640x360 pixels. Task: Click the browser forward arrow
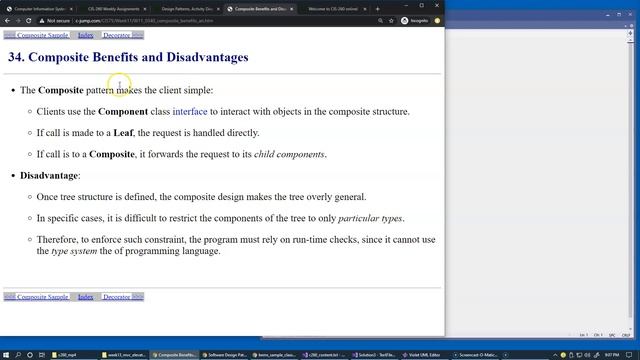coord(18,20)
